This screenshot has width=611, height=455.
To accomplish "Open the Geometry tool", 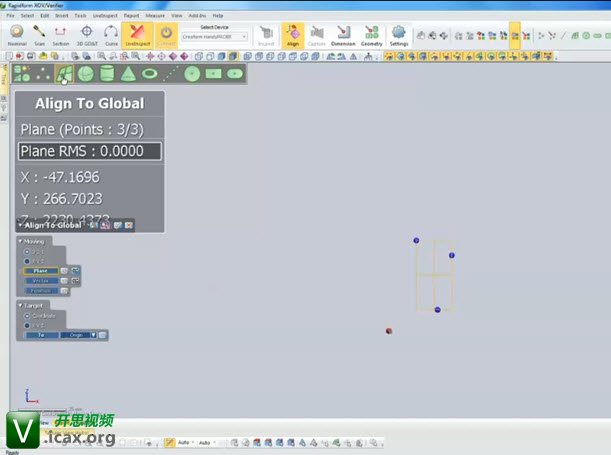I will 371,35.
